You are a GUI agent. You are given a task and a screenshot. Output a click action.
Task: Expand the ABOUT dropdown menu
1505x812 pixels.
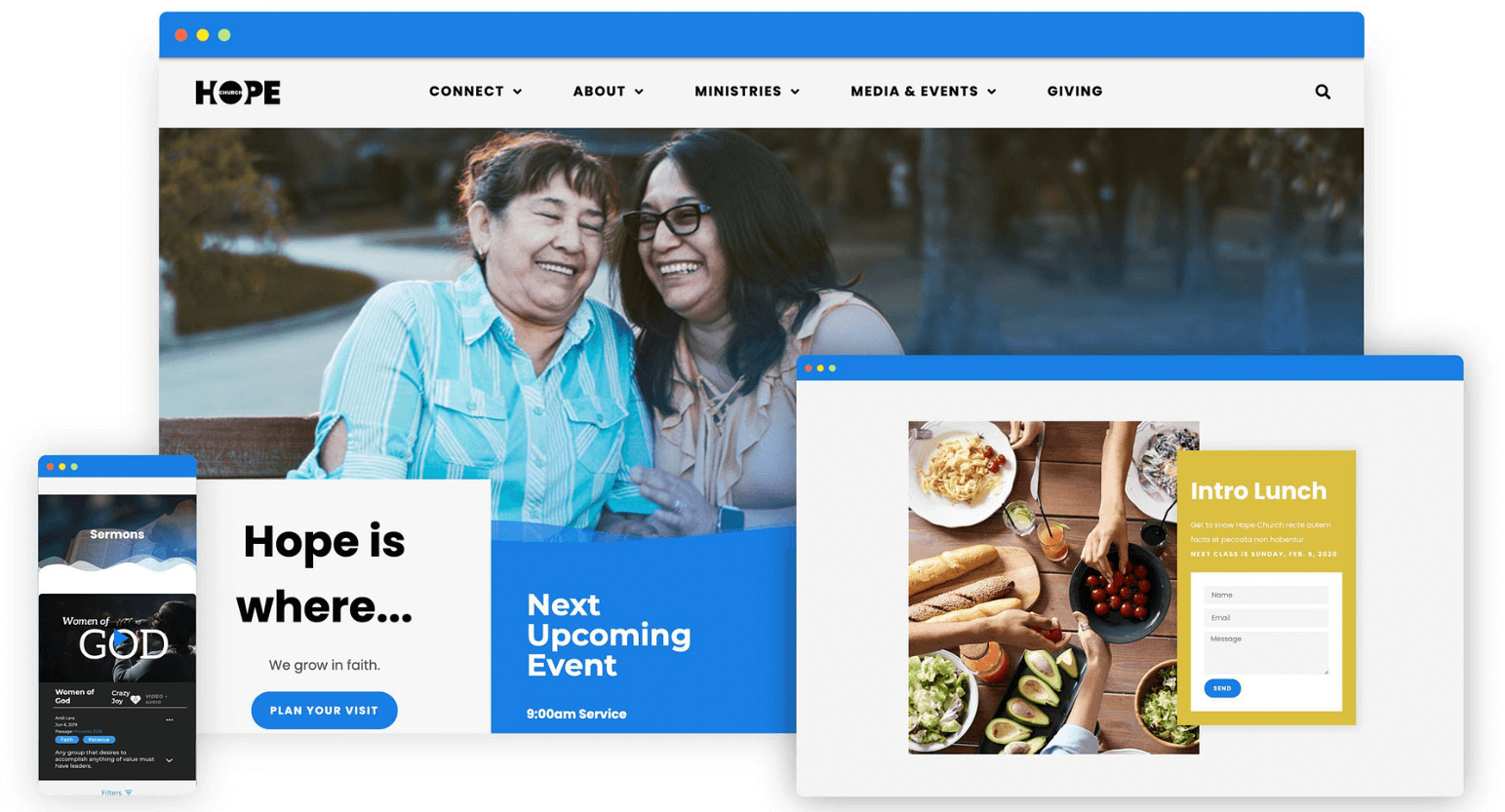click(608, 92)
